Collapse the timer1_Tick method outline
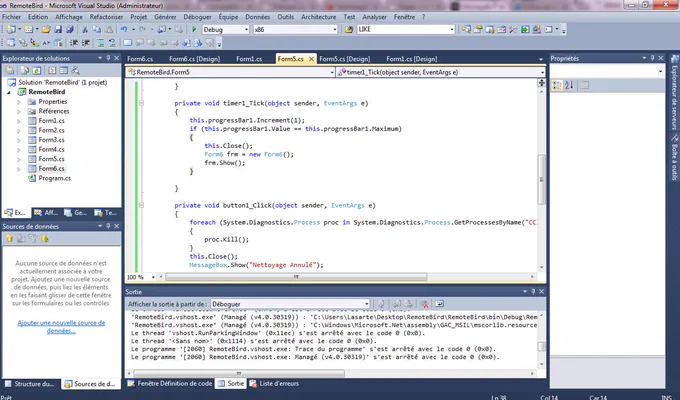680x400 pixels. [141, 103]
